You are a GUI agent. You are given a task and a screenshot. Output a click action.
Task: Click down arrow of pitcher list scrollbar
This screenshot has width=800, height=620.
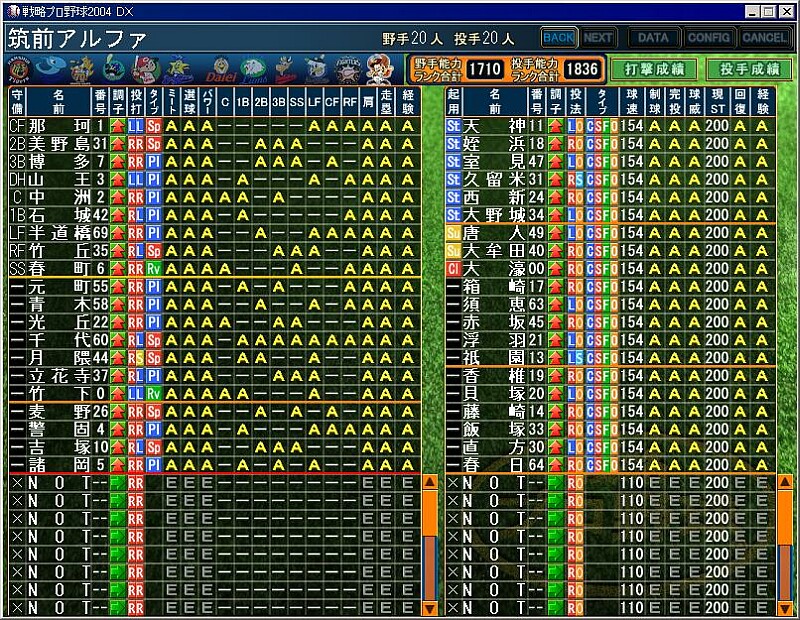(784, 608)
